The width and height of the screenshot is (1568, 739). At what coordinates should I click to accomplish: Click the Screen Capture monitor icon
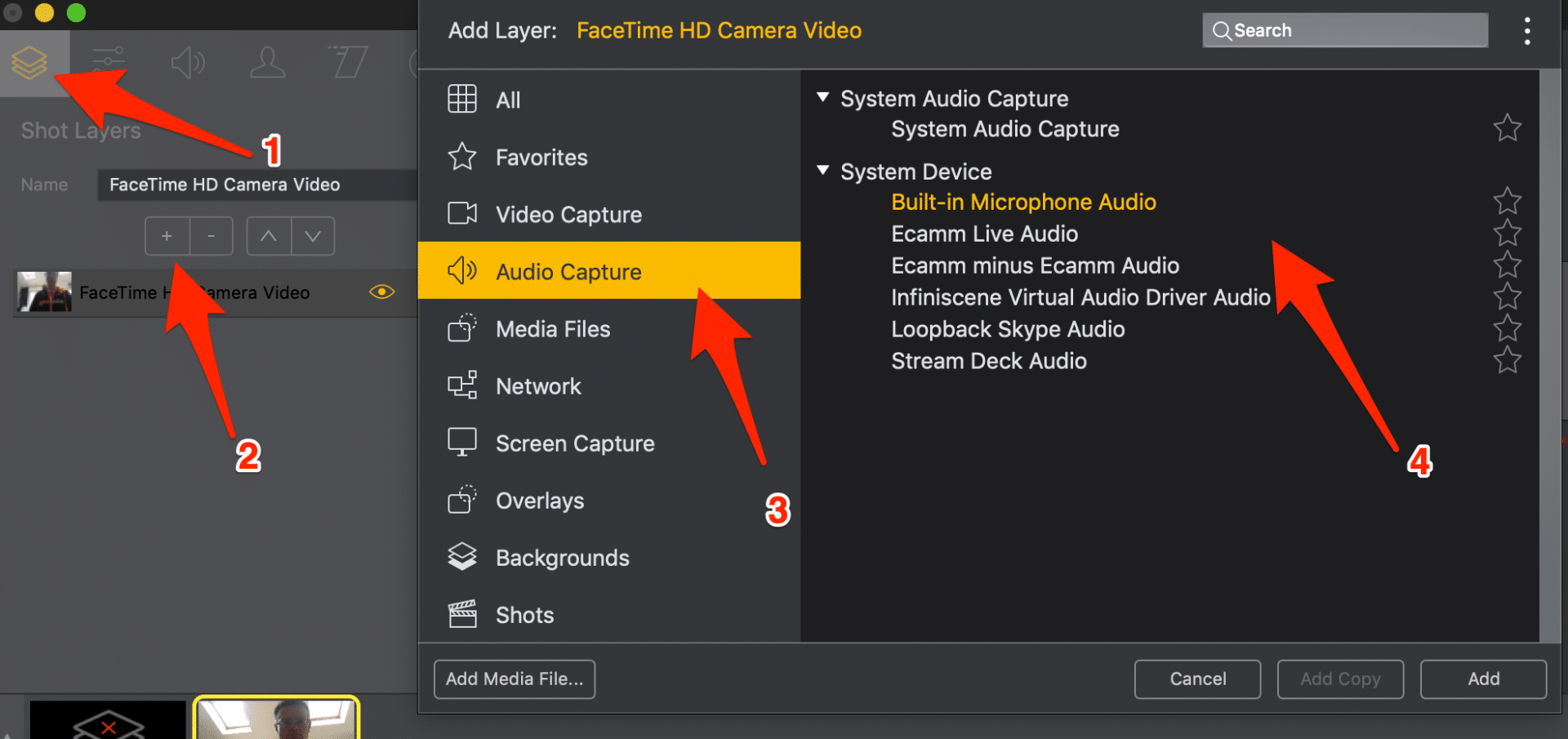click(x=462, y=442)
